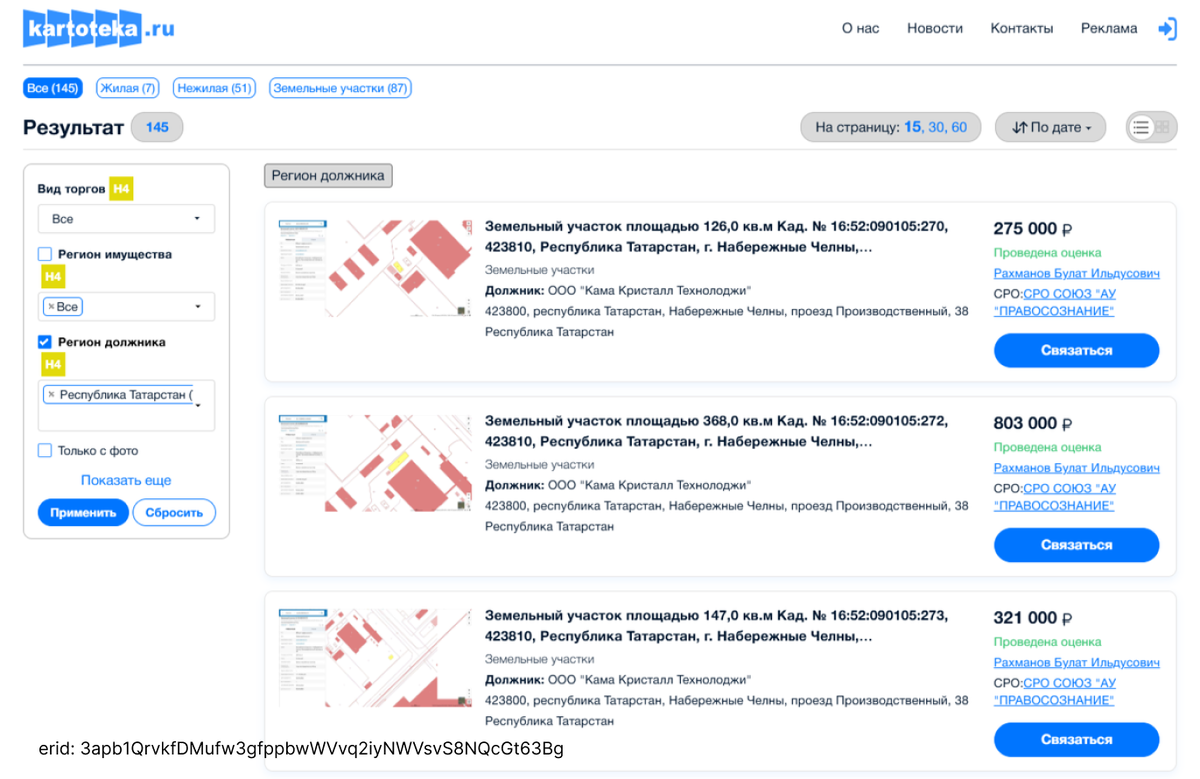Enable 'Только с фото' checkbox
Screen dimensions: 1200x779
[x=45, y=451]
